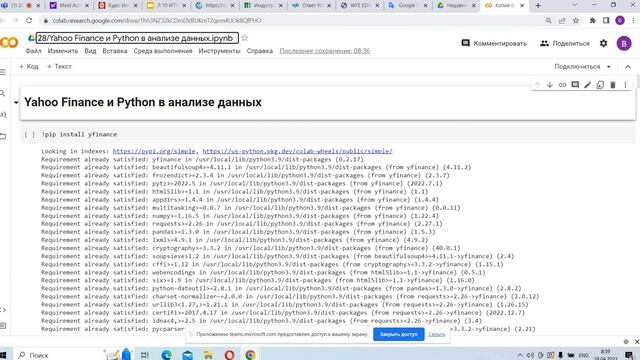The image size is (640, 360).
Task: Open a new browser tab
Action: [x=538, y=5]
